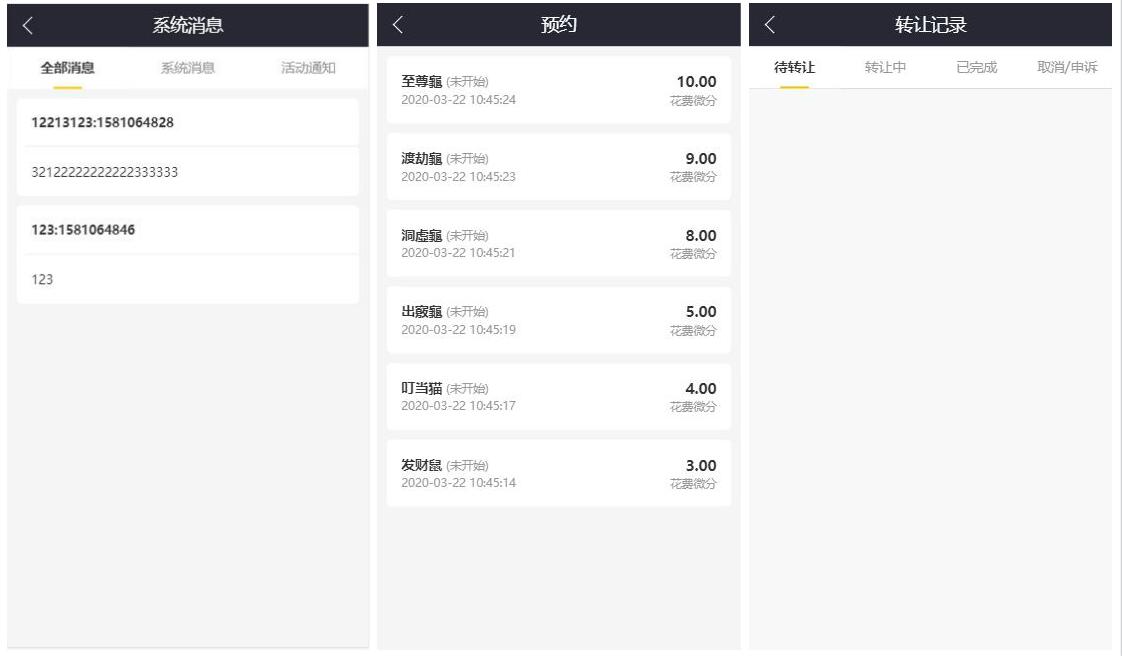
Task: Select the 待转让 tab
Action: click(x=794, y=67)
